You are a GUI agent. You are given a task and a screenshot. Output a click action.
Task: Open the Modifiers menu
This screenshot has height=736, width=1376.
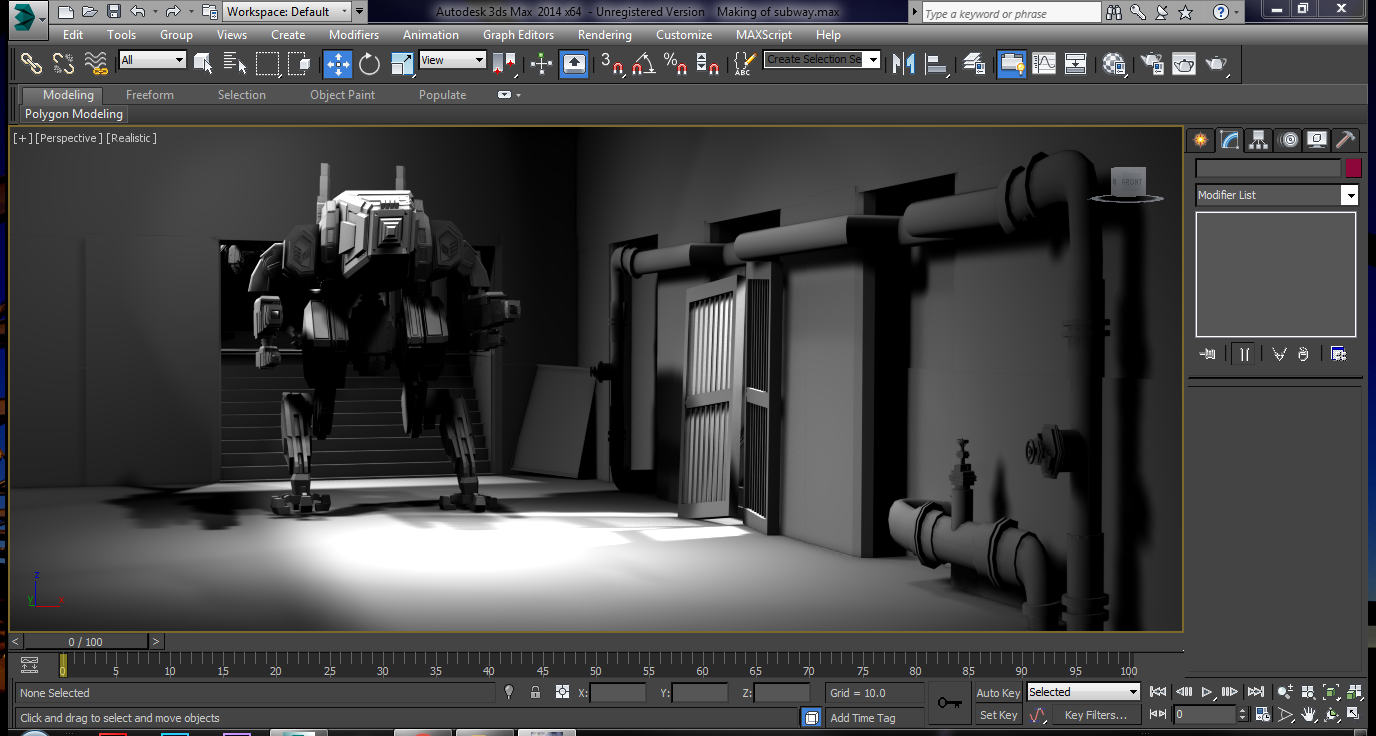pyautogui.click(x=354, y=34)
